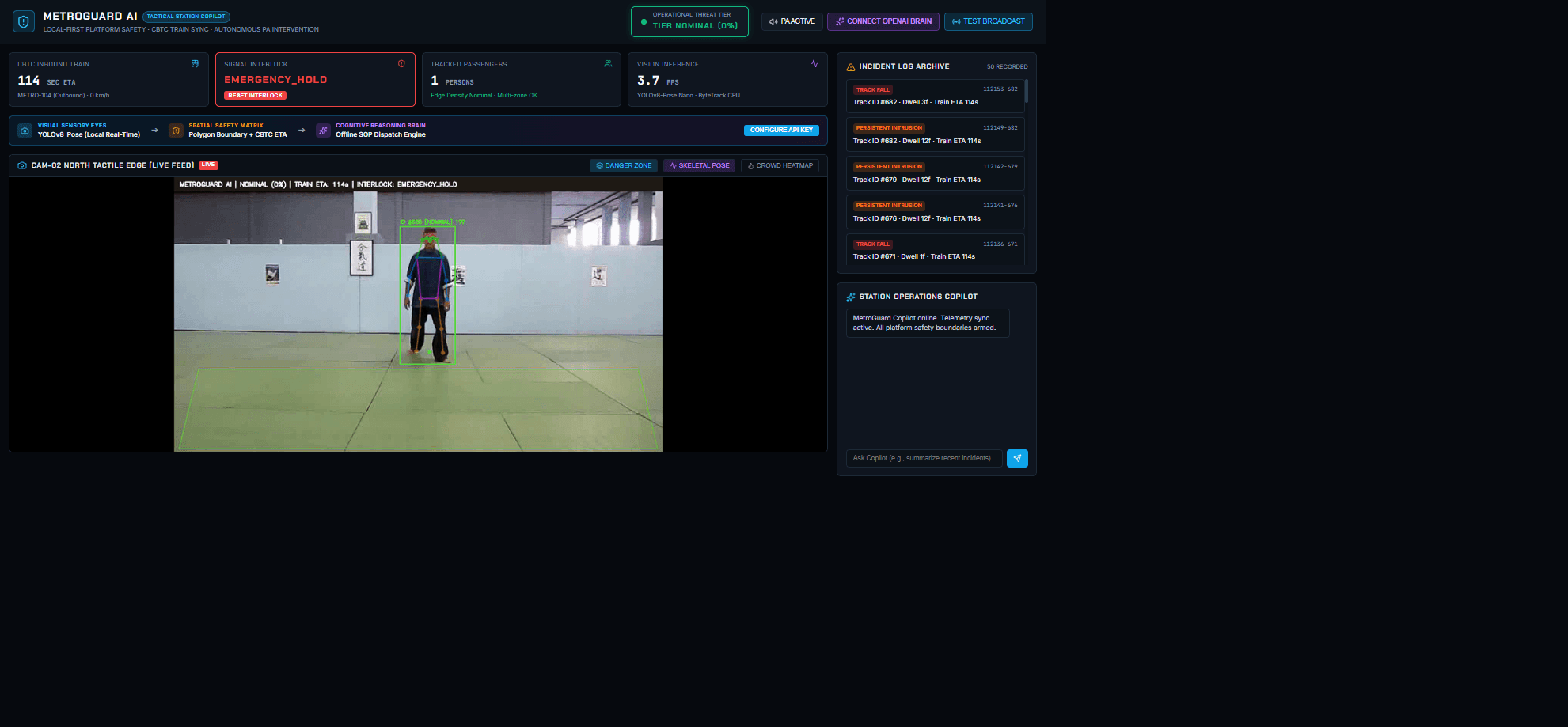Click the MetroGuard Copilot online message
The height and width of the screenshot is (727, 1568).
928,323
